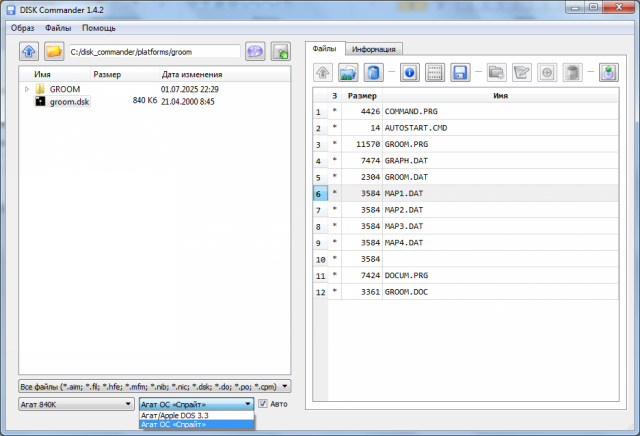Expand the GROOM folder tree node
Screen dimensions: 640x436
[27, 89]
